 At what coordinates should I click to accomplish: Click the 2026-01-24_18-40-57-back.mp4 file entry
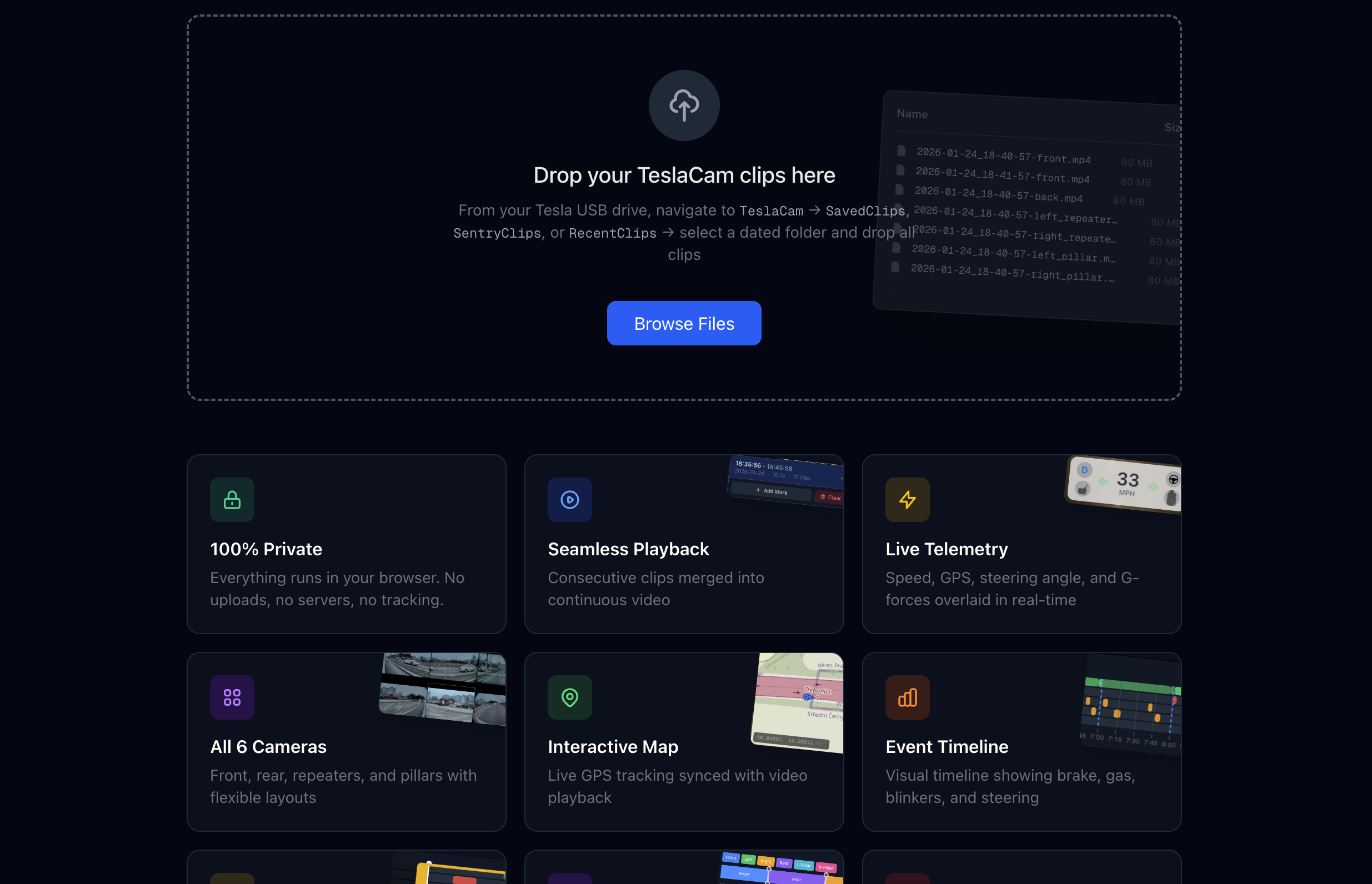pyautogui.click(x=998, y=194)
